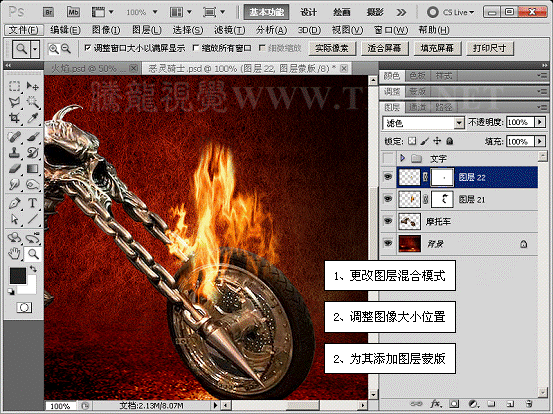Open CS Live menu
Image resolution: width=553 pixels, height=414 pixels.
[x=451, y=12]
